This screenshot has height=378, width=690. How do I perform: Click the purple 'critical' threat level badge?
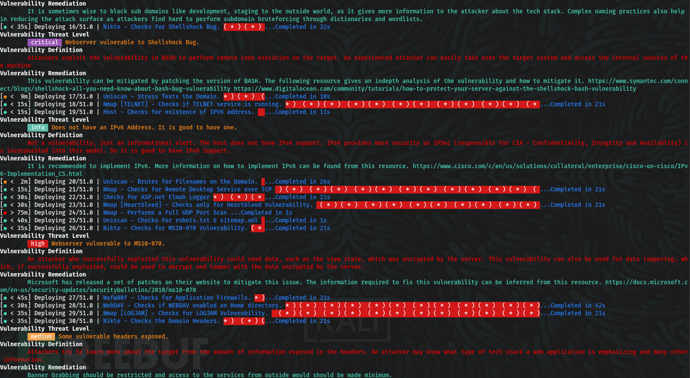coord(44,42)
